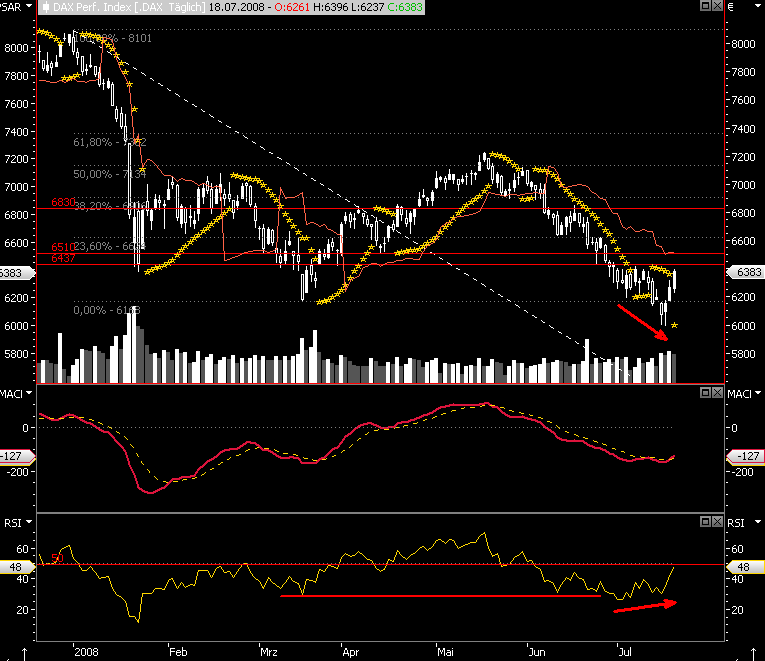Screen dimensions: 765x661
Task: Open the right-side RSI axis dropdown
Action: [758, 522]
